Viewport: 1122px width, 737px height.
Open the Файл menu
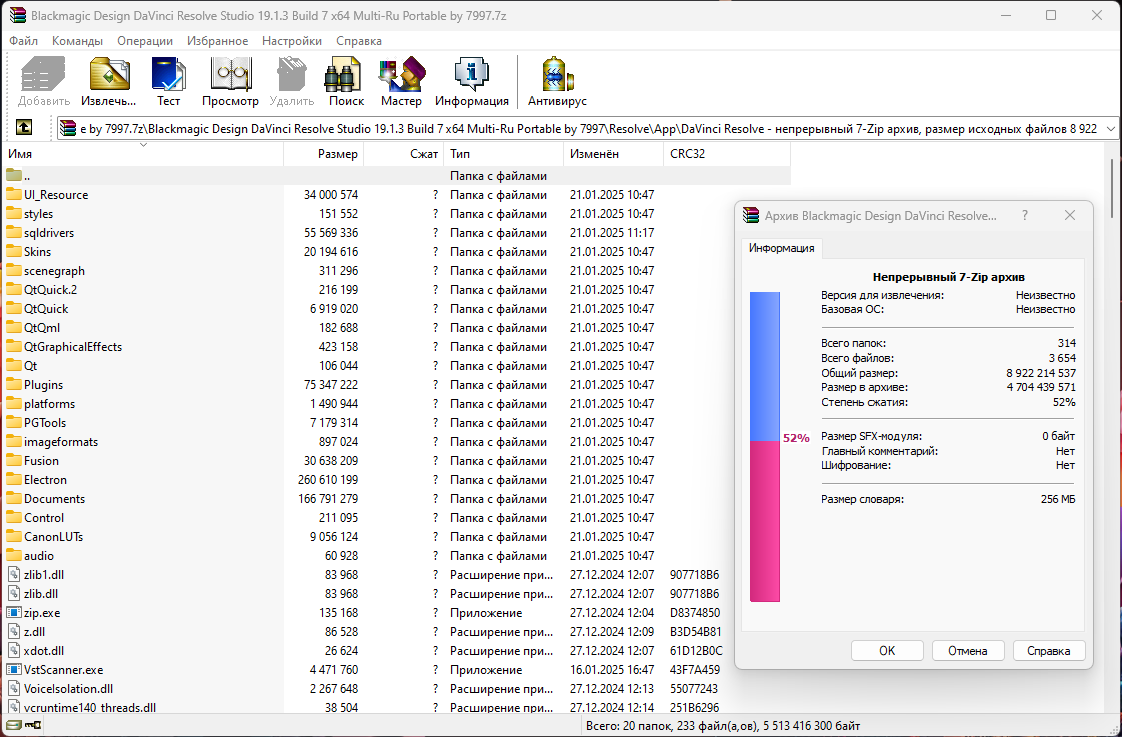pyautogui.click(x=24, y=41)
